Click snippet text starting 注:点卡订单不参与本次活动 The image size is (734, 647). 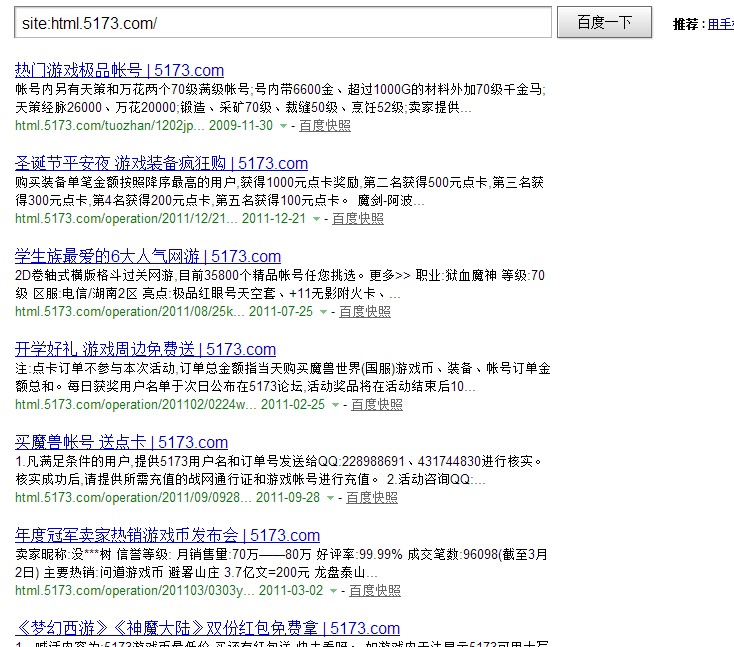(x=283, y=377)
